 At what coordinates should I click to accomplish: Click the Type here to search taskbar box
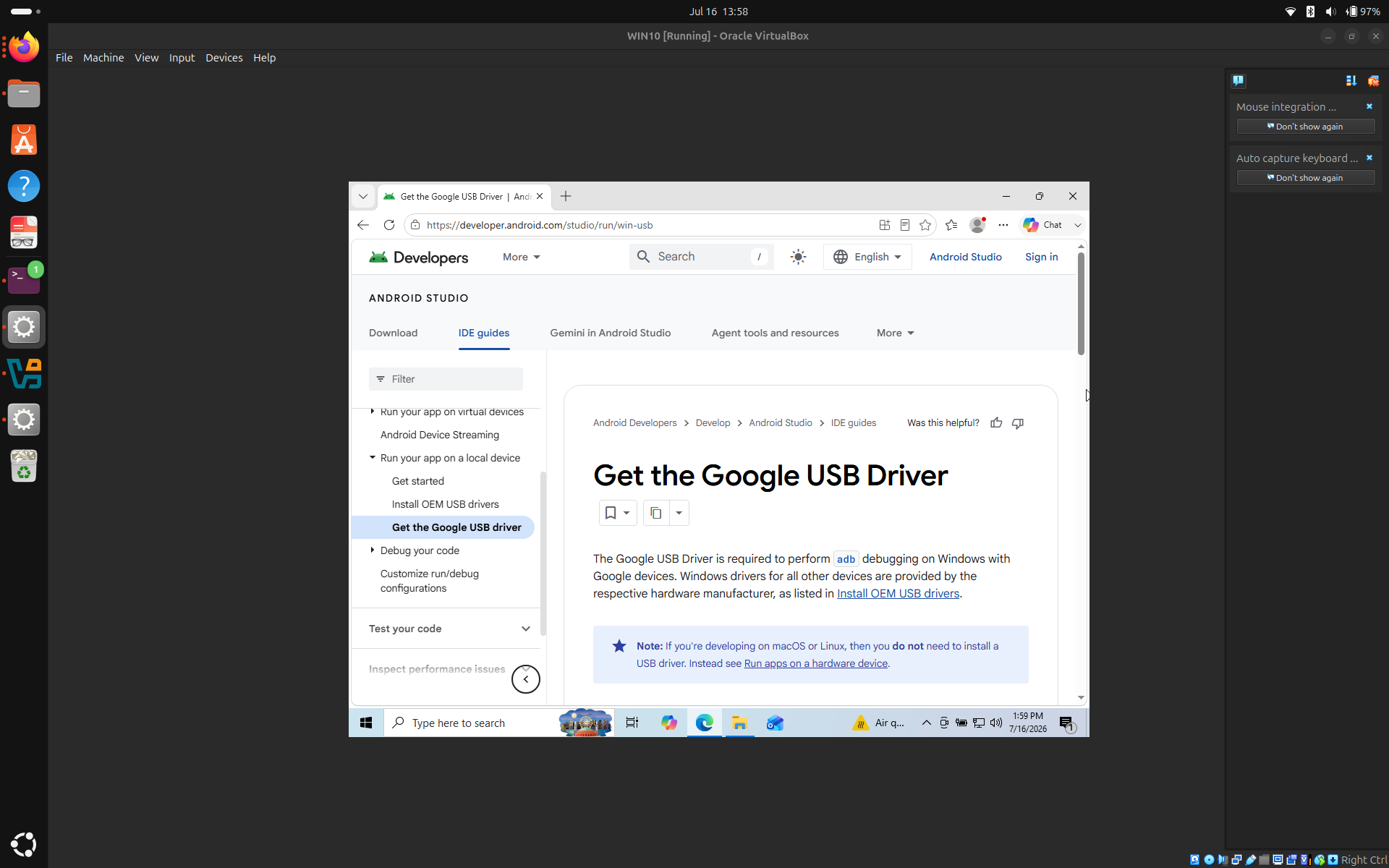coord(499,723)
